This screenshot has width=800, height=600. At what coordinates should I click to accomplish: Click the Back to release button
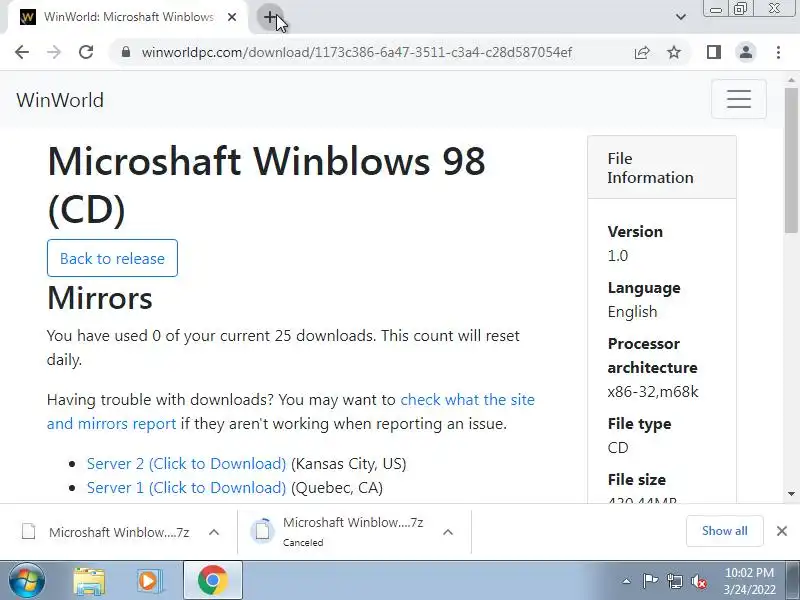[x=112, y=258]
